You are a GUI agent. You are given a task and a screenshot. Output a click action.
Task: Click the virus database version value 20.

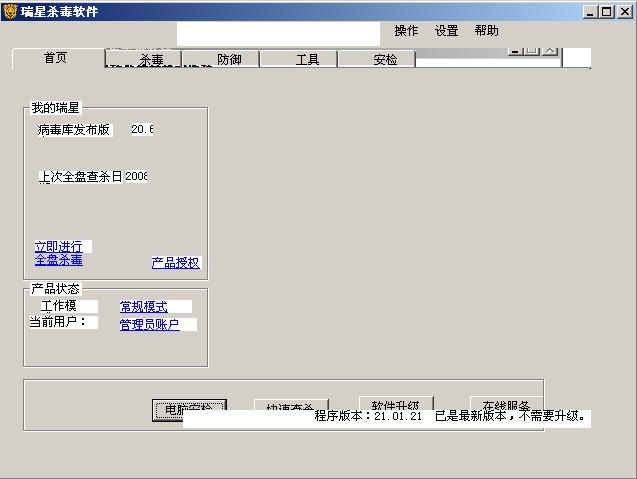142,129
